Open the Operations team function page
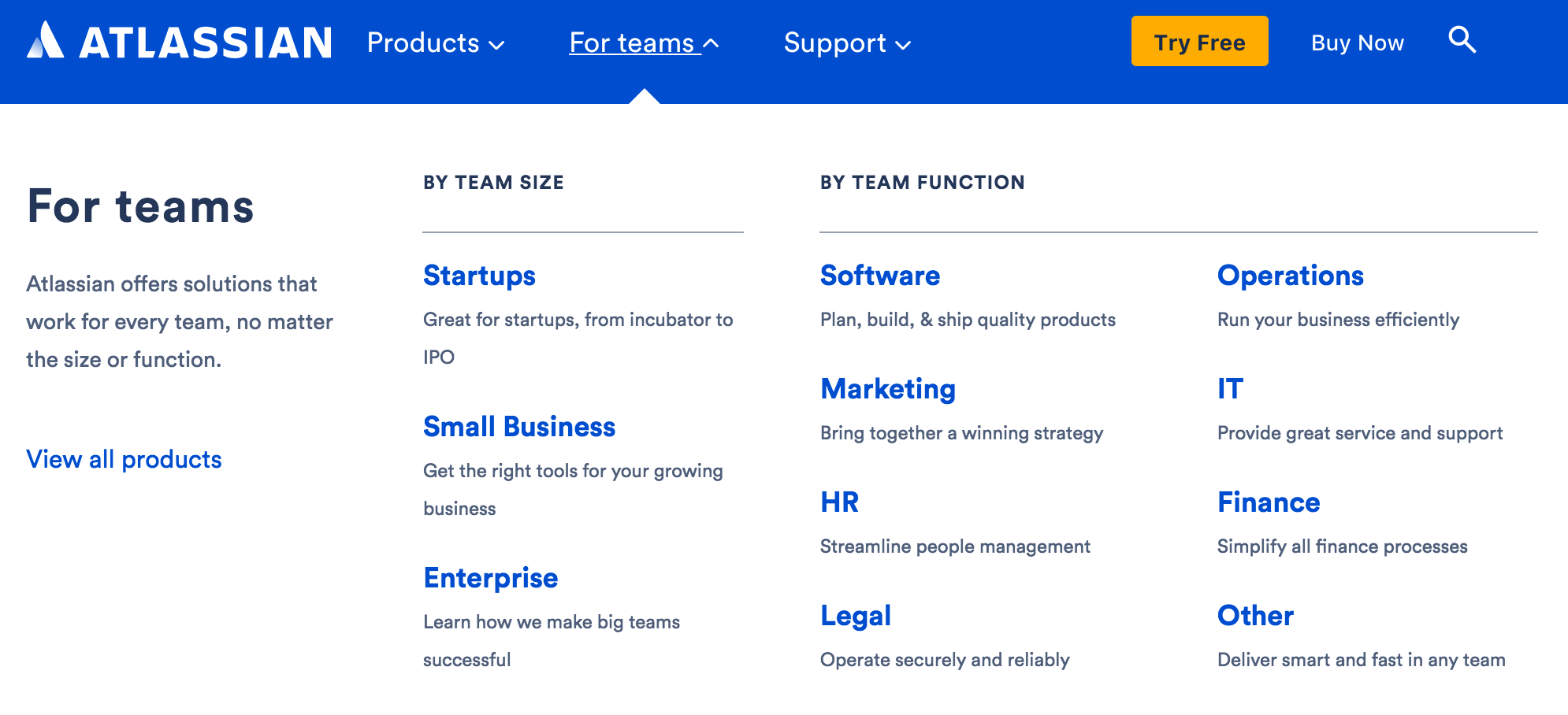The height and width of the screenshot is (715, 1568). tap(1291, 276)
